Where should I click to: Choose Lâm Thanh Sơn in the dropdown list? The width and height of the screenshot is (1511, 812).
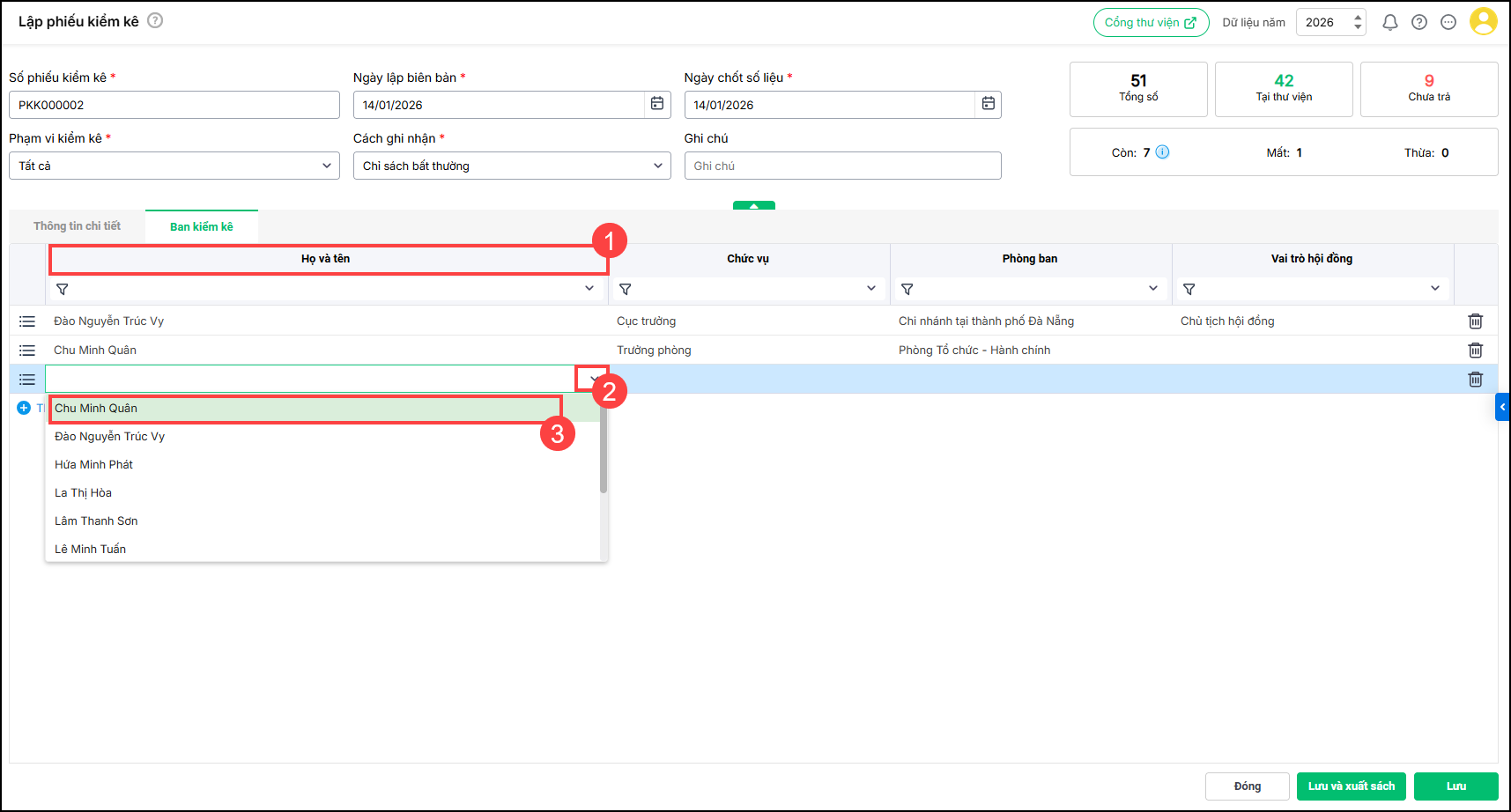pyautogui.click(x=96, y=521)
